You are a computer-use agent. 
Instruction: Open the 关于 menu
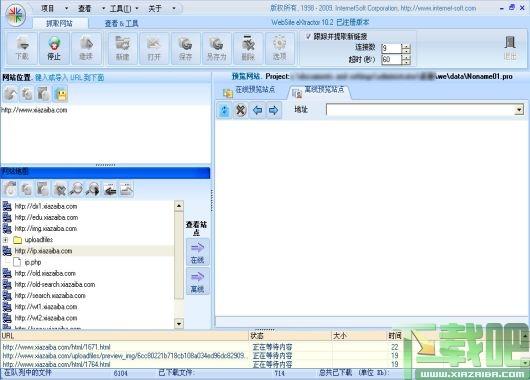click(155, 8)
